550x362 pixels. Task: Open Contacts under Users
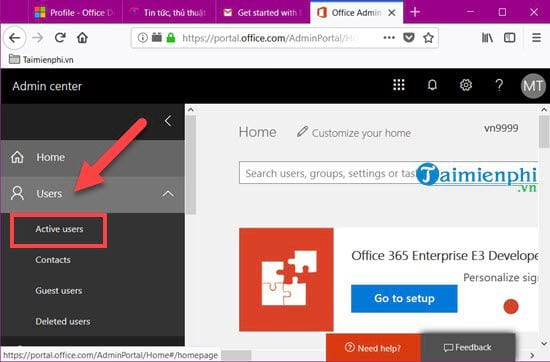(53, 260)
